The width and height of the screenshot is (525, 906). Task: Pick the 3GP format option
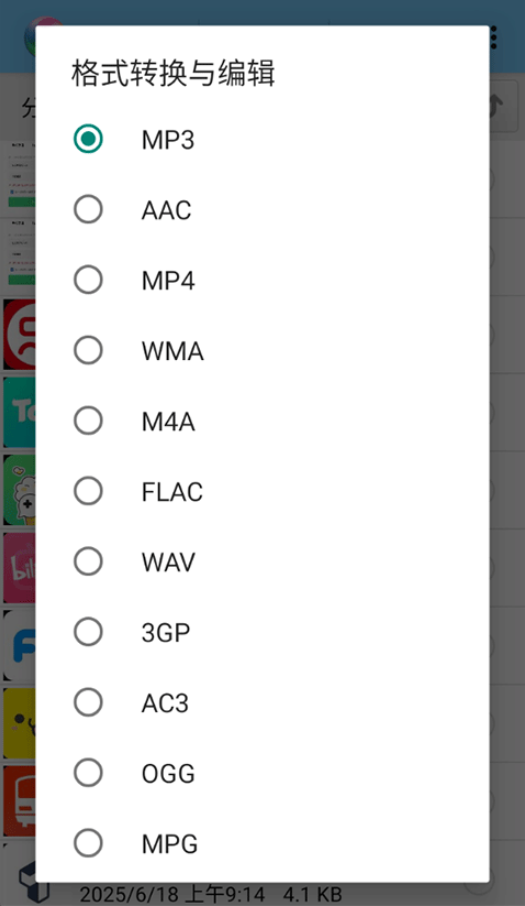88,632
